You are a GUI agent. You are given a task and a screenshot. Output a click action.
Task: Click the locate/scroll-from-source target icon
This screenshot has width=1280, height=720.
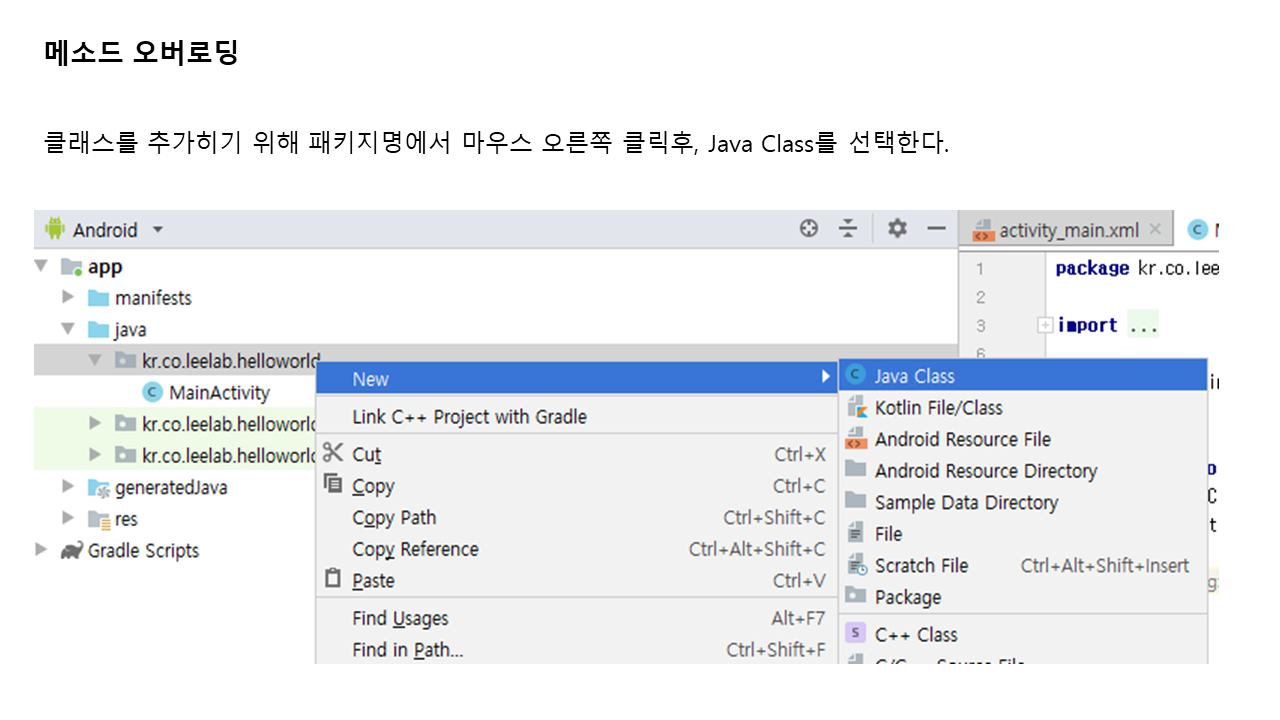click(809, 229)
